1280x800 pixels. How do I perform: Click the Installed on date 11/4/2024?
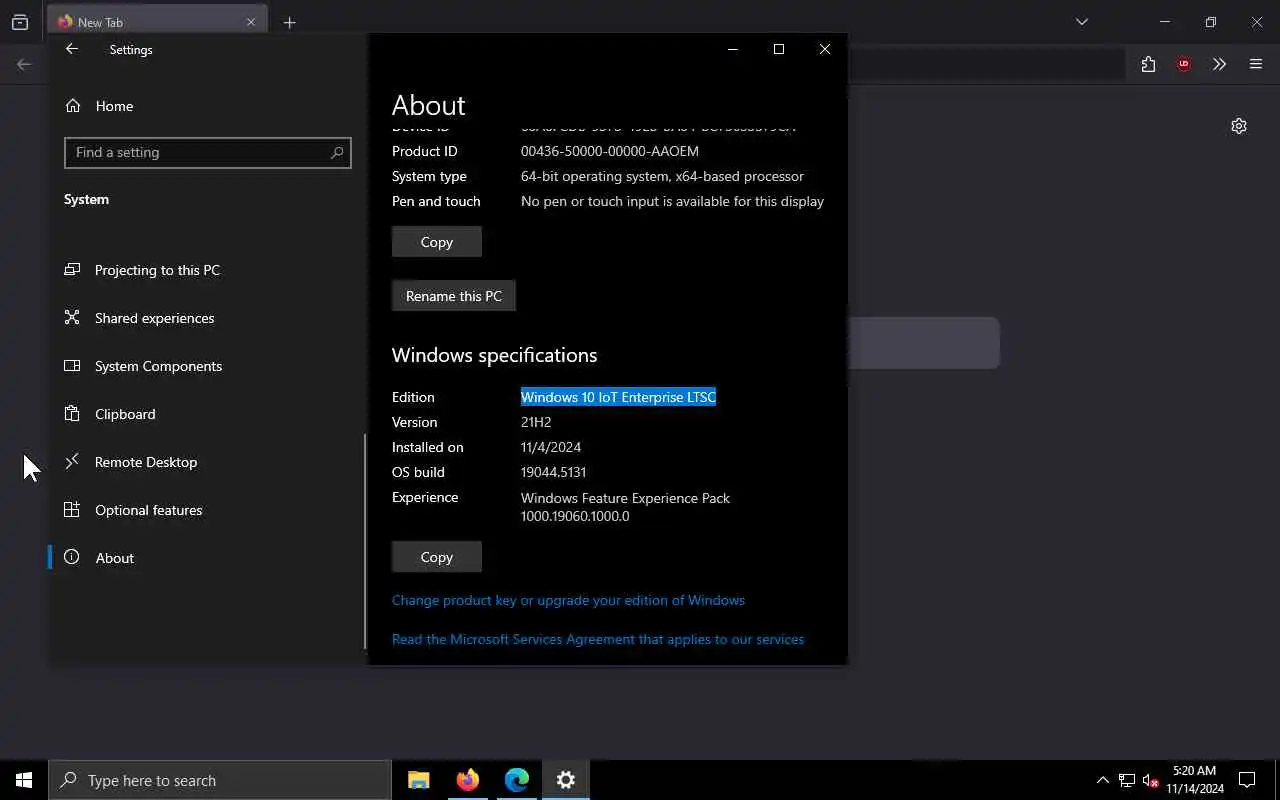551,447
